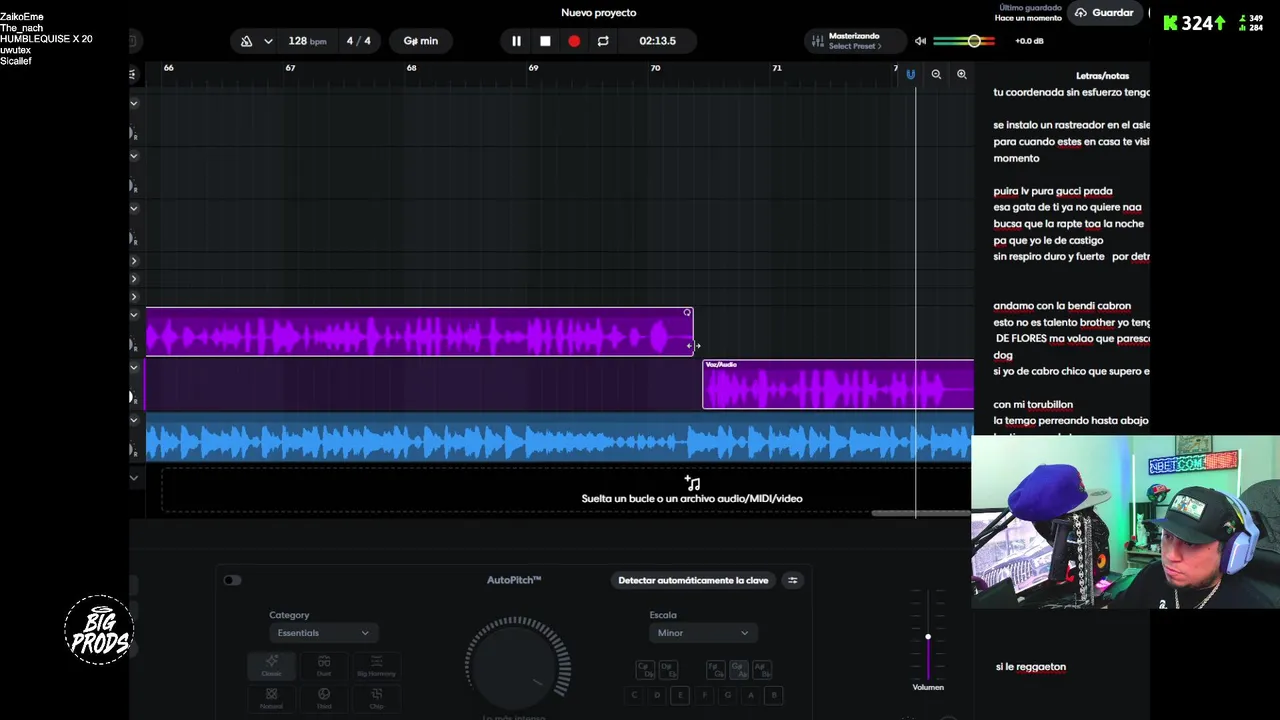Click bar 70 on the timeline ruler
This screenshot has height=720, width=1280.
(x=655, y=68)
